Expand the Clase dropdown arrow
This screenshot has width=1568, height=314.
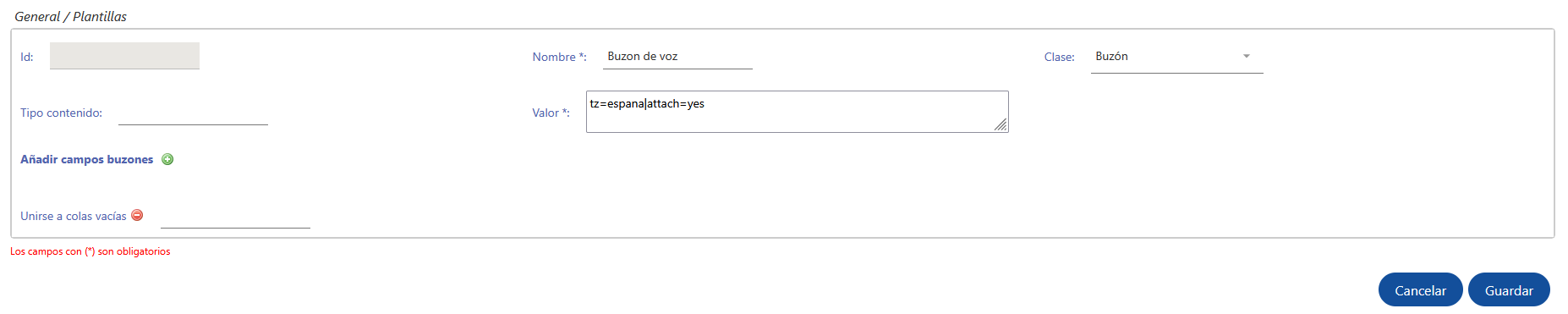coord(1246,56)
